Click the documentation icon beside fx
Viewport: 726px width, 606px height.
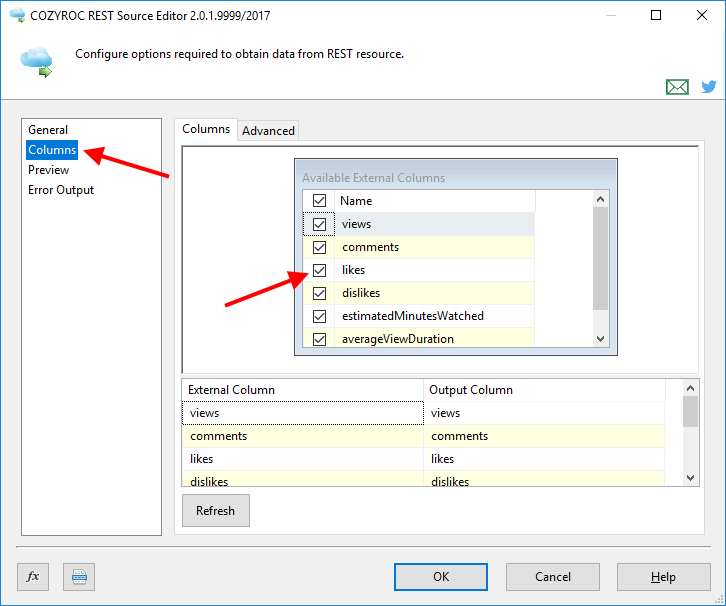(x=79, y=577)
